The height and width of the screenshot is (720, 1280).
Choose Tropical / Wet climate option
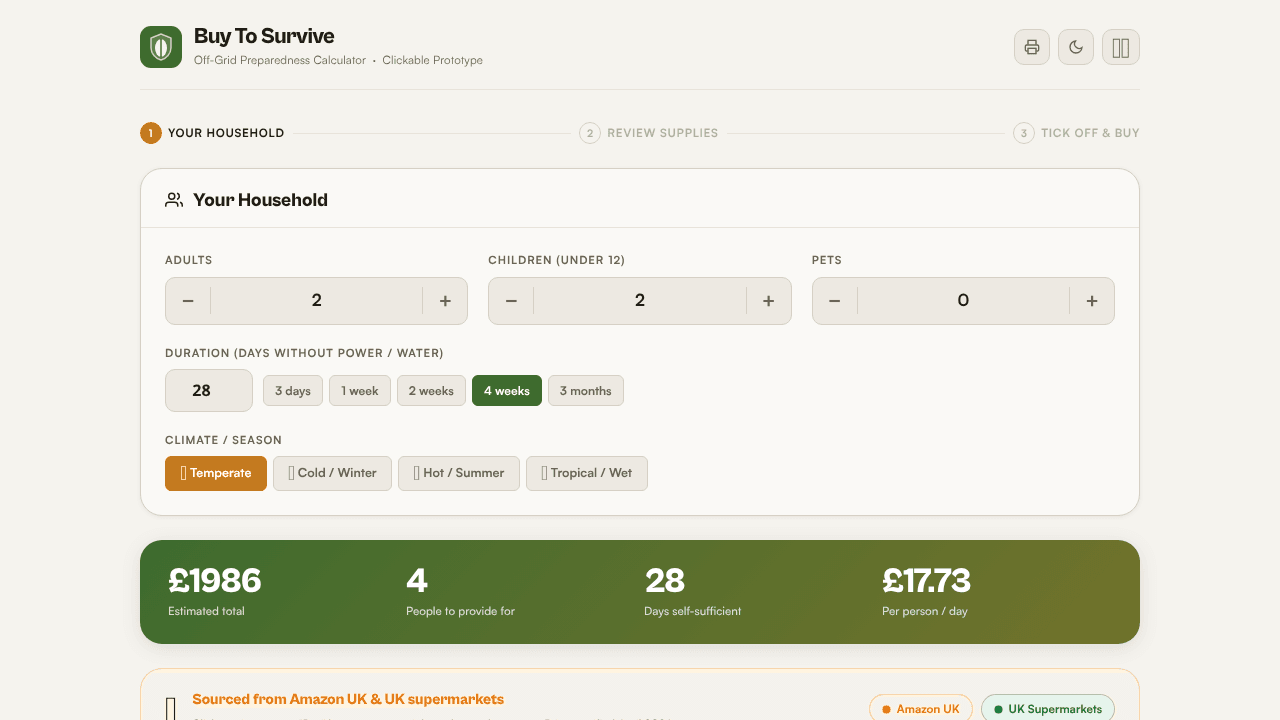(587, 473)
